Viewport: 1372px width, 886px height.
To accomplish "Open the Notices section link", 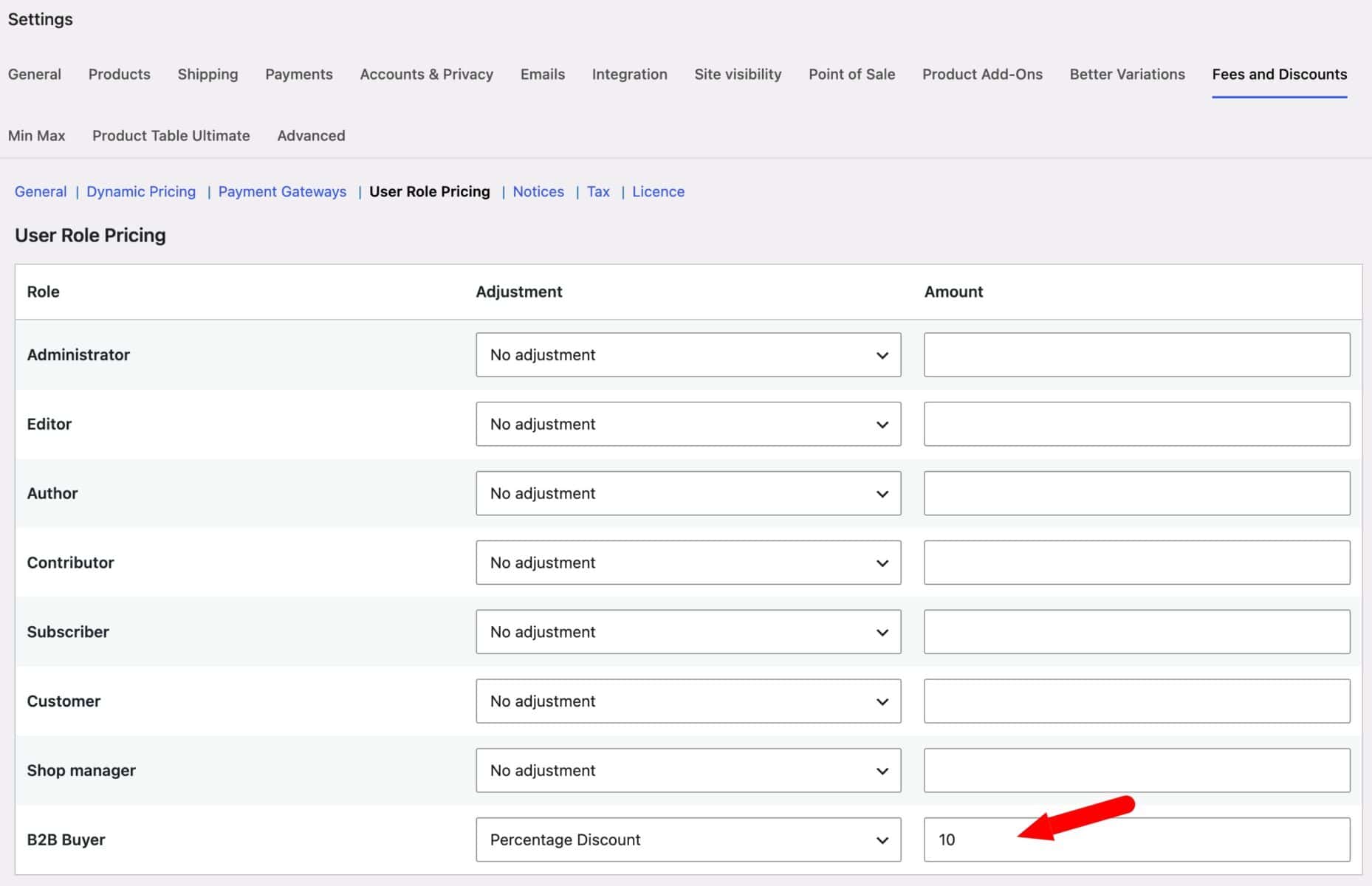I will (538, 192).
